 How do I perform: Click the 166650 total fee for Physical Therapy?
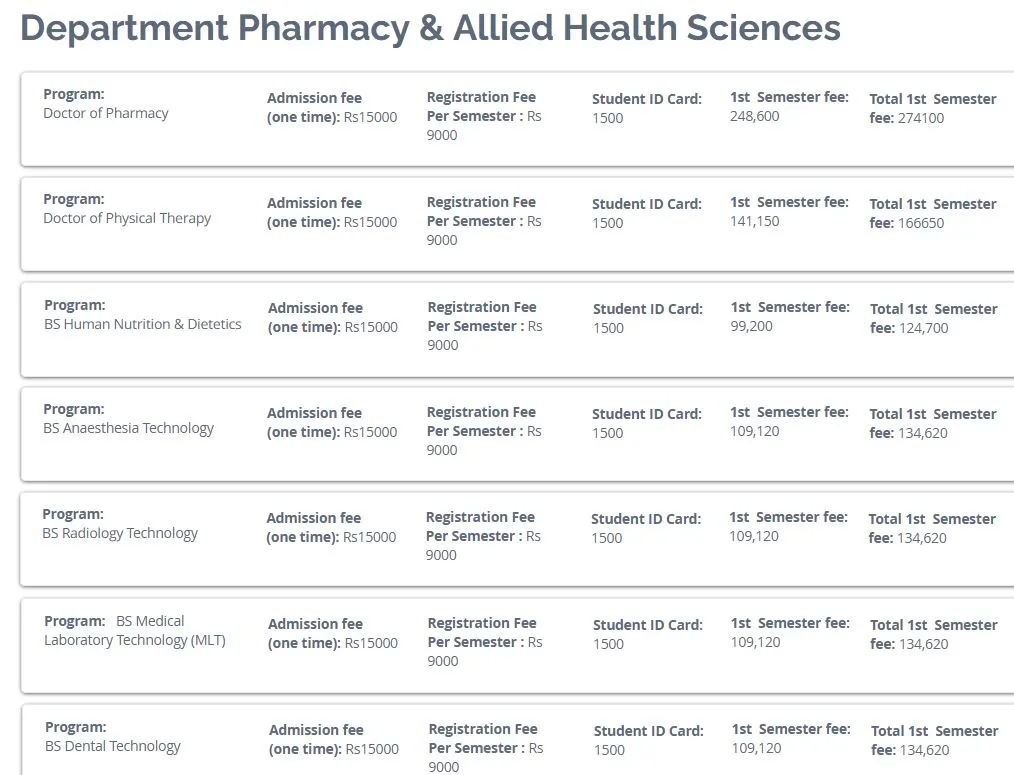coord(921,223)
